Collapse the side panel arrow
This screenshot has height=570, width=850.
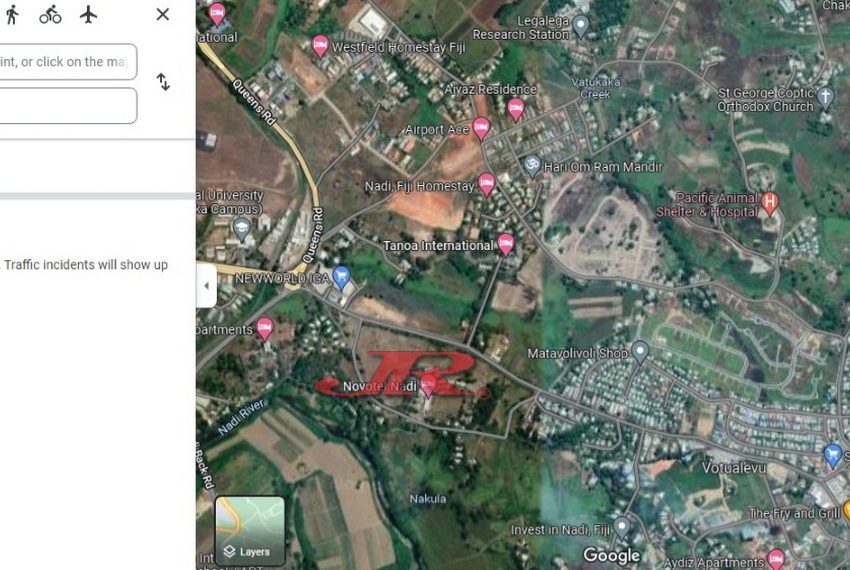pyautogui.click(x=207, y=285)
